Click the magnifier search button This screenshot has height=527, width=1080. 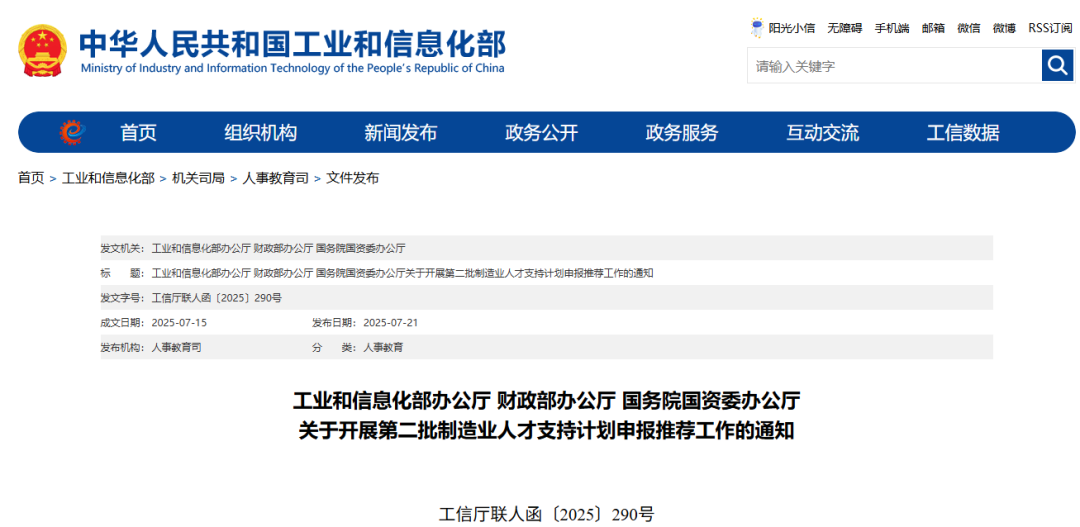(1057, 65)
